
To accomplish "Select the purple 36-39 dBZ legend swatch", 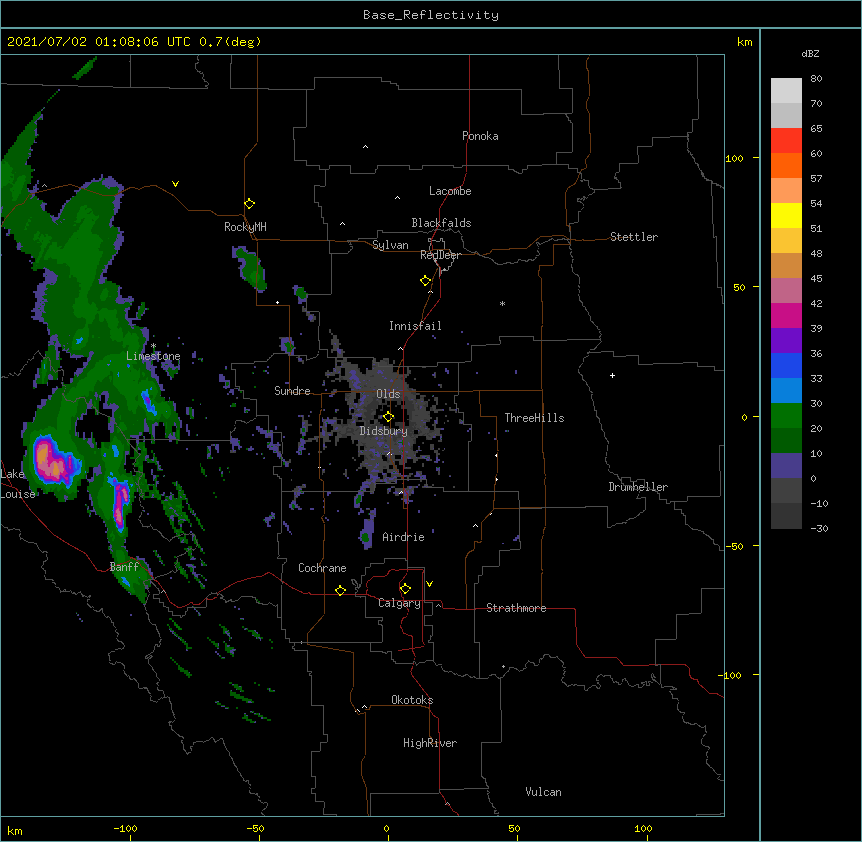I will 786,341.
